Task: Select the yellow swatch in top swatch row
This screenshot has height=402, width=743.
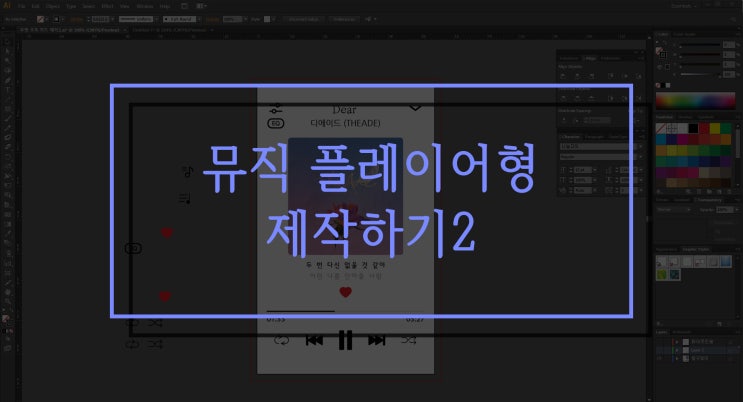Action: (715, 128)
